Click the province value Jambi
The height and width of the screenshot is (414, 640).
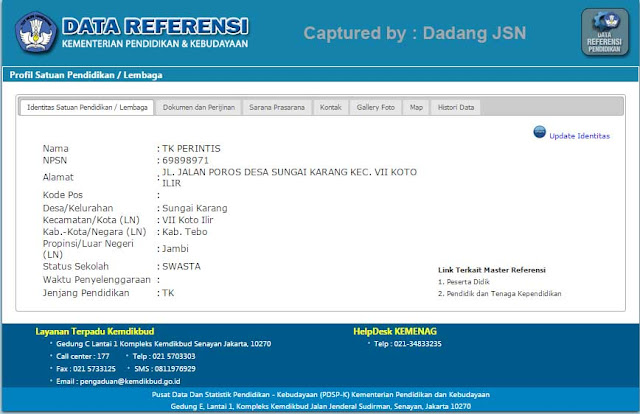click(x=176, y=249)
